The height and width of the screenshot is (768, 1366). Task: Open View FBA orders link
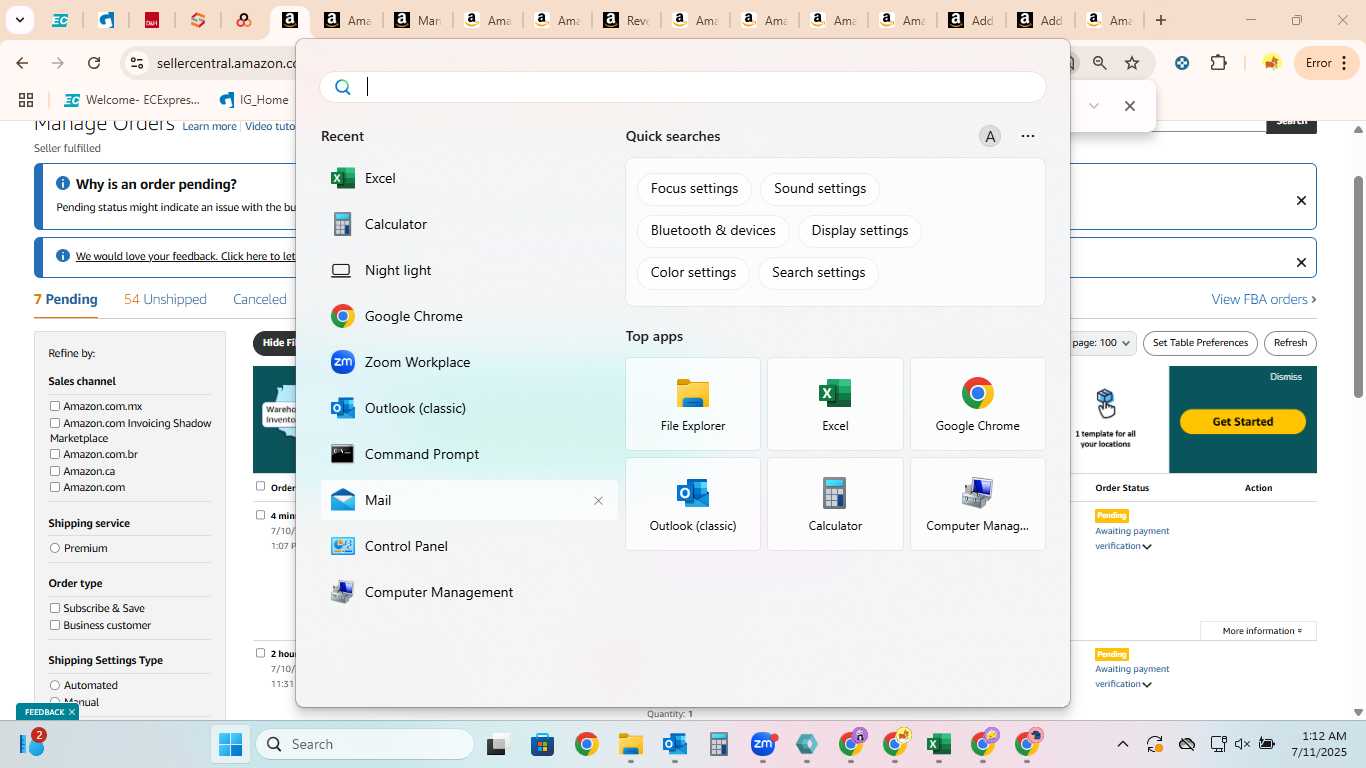tap(1264, 299)
